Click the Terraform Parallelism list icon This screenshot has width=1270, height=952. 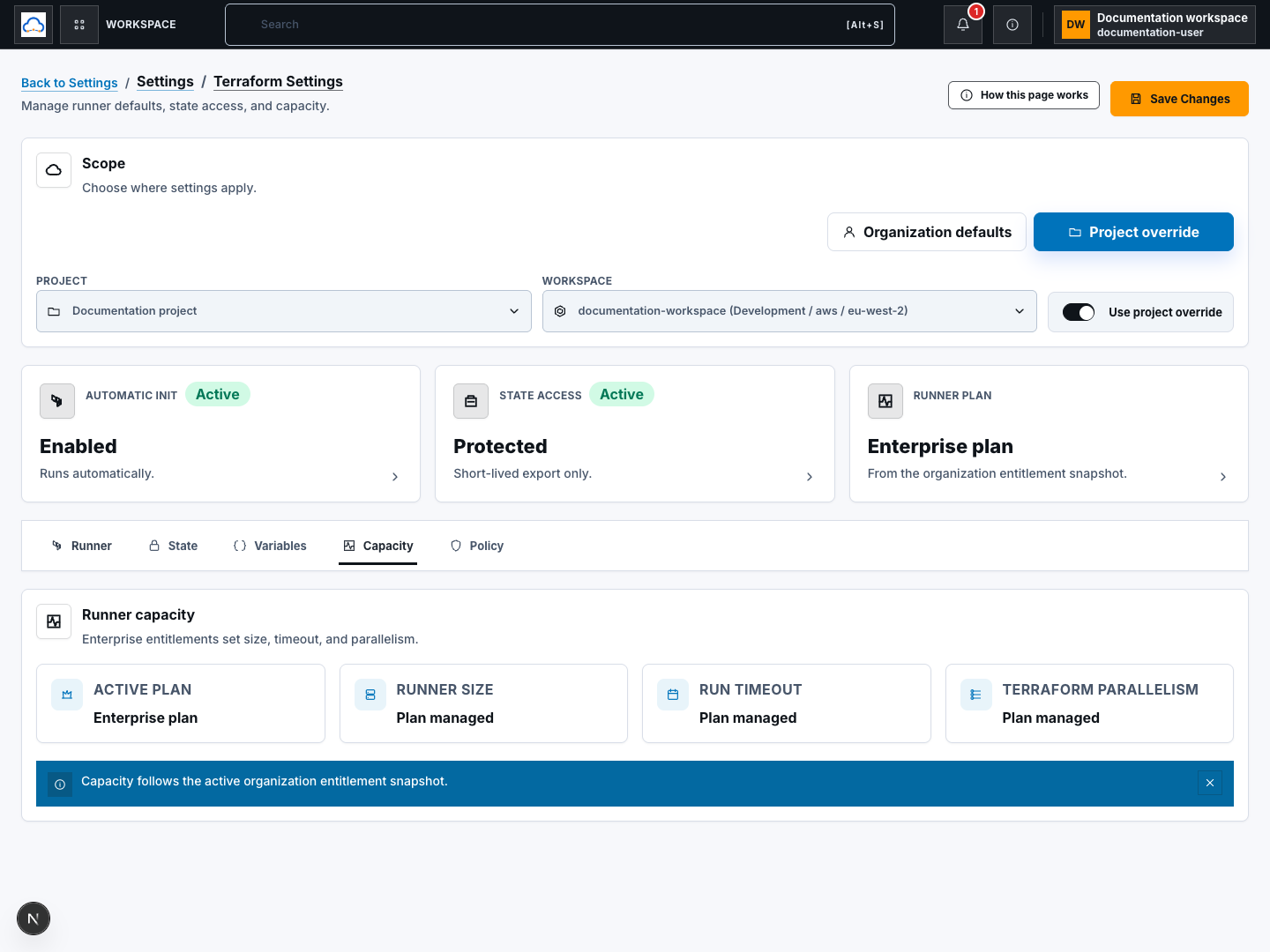[x=976, y=695]
